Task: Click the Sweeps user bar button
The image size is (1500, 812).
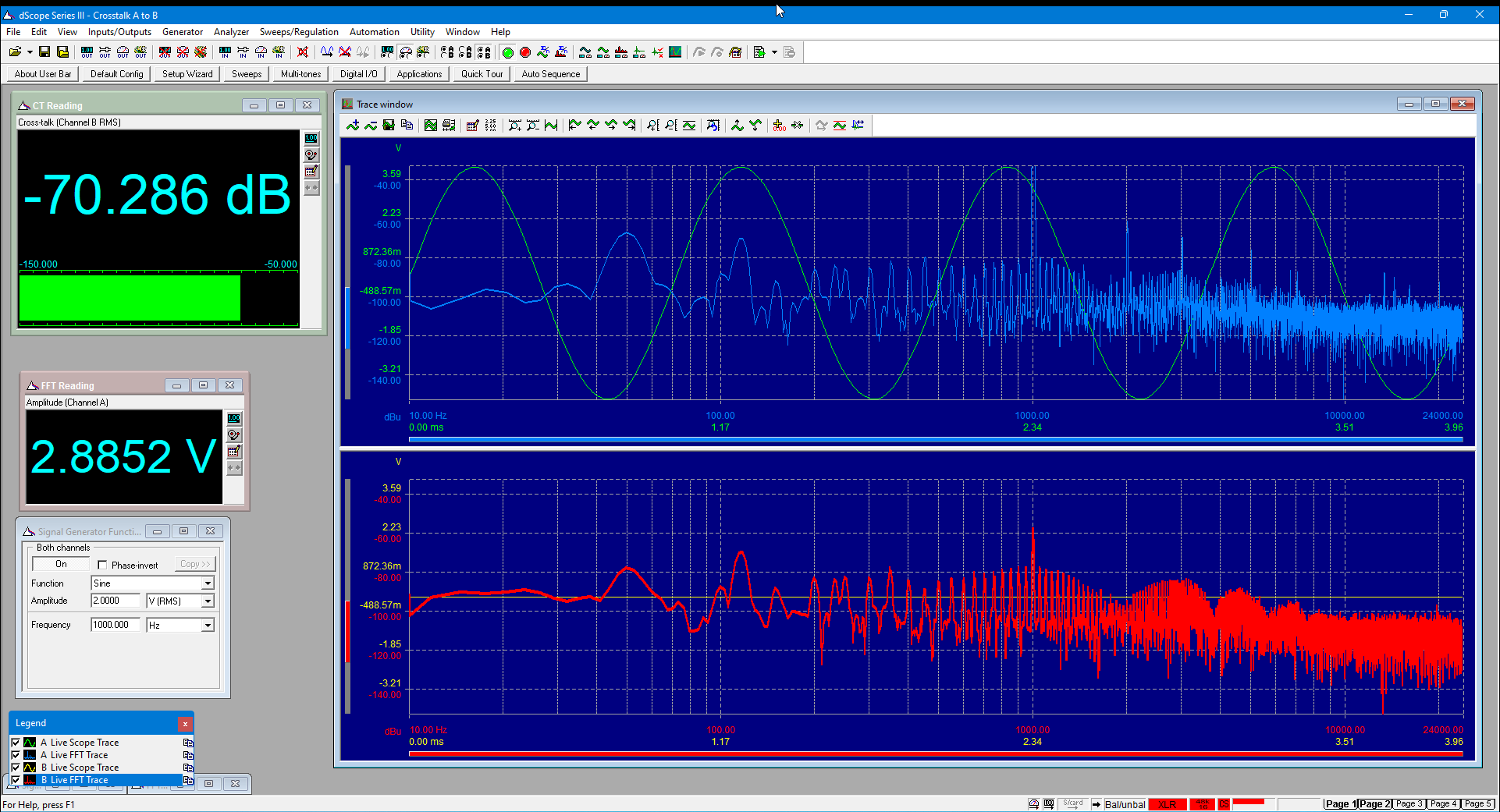Action: coord(247,74)
